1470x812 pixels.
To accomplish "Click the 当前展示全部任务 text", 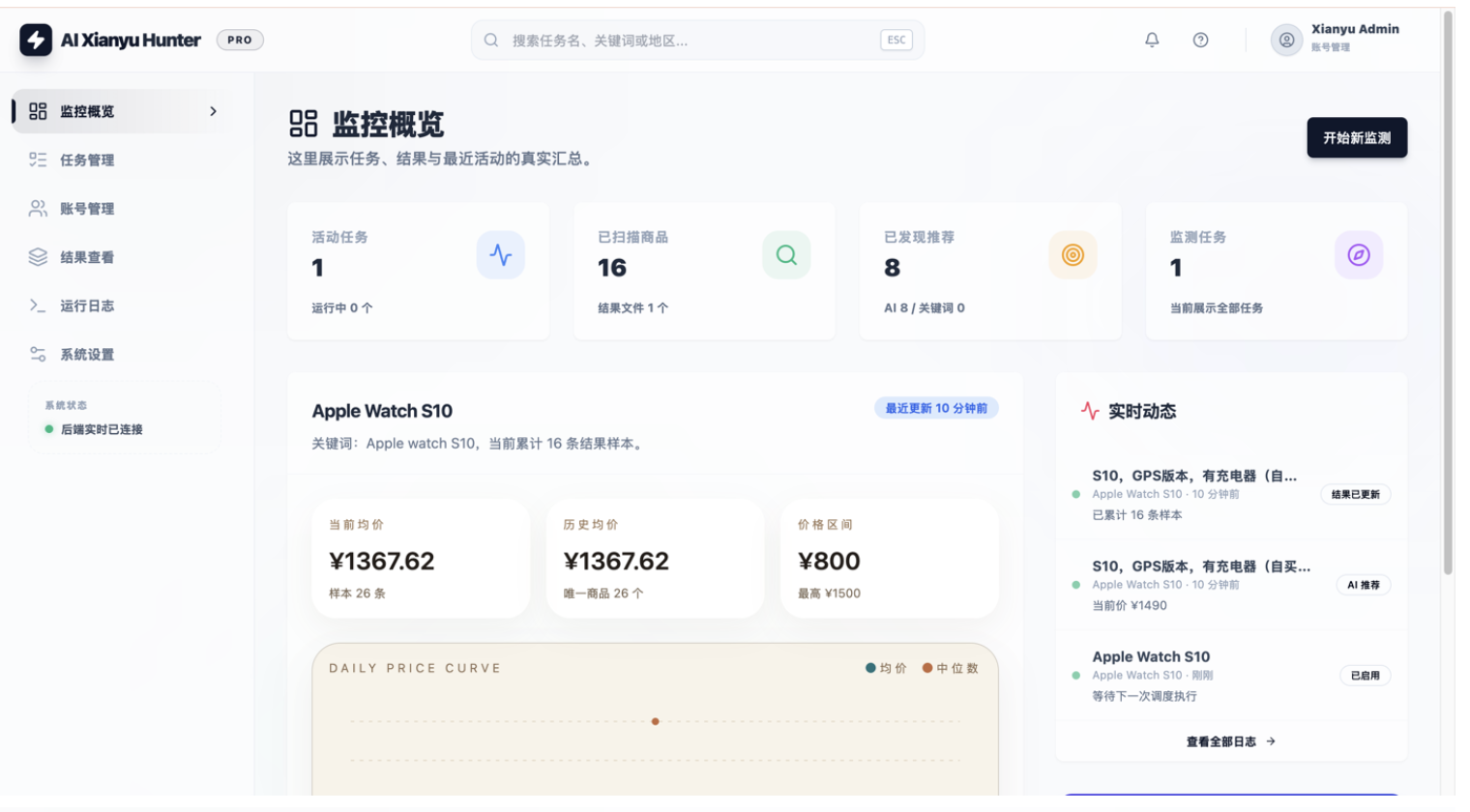I will 1217,307.
